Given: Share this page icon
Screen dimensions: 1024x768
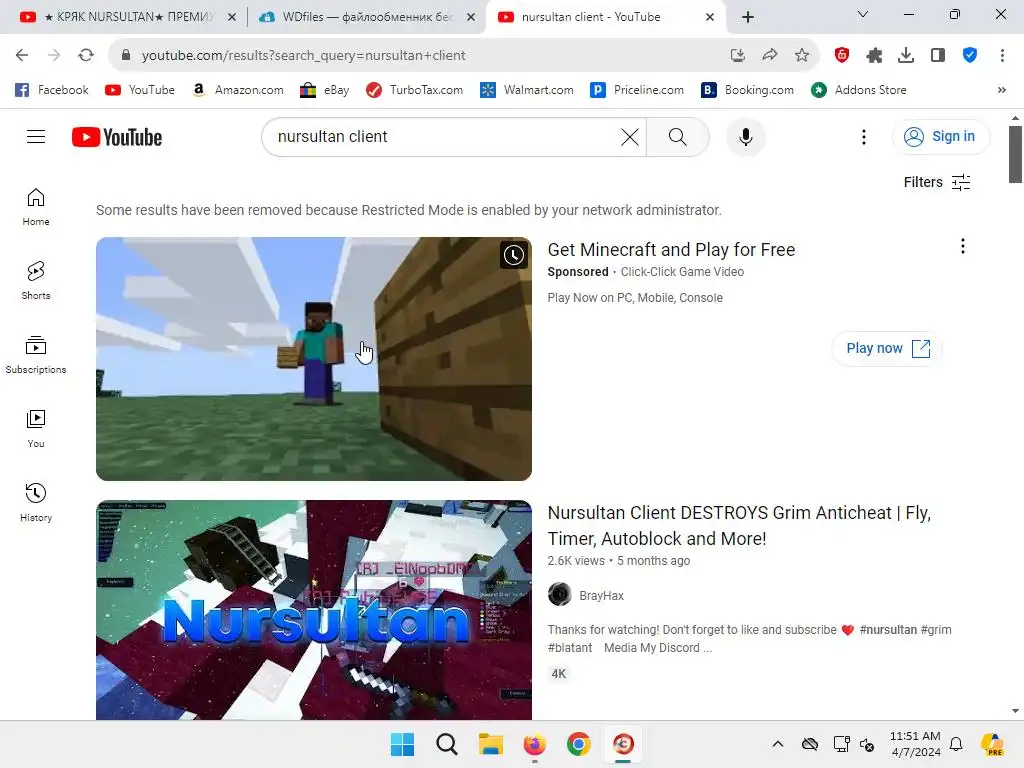Looking at the screenshot, I should pyautogui.click(x=770, y=56).
